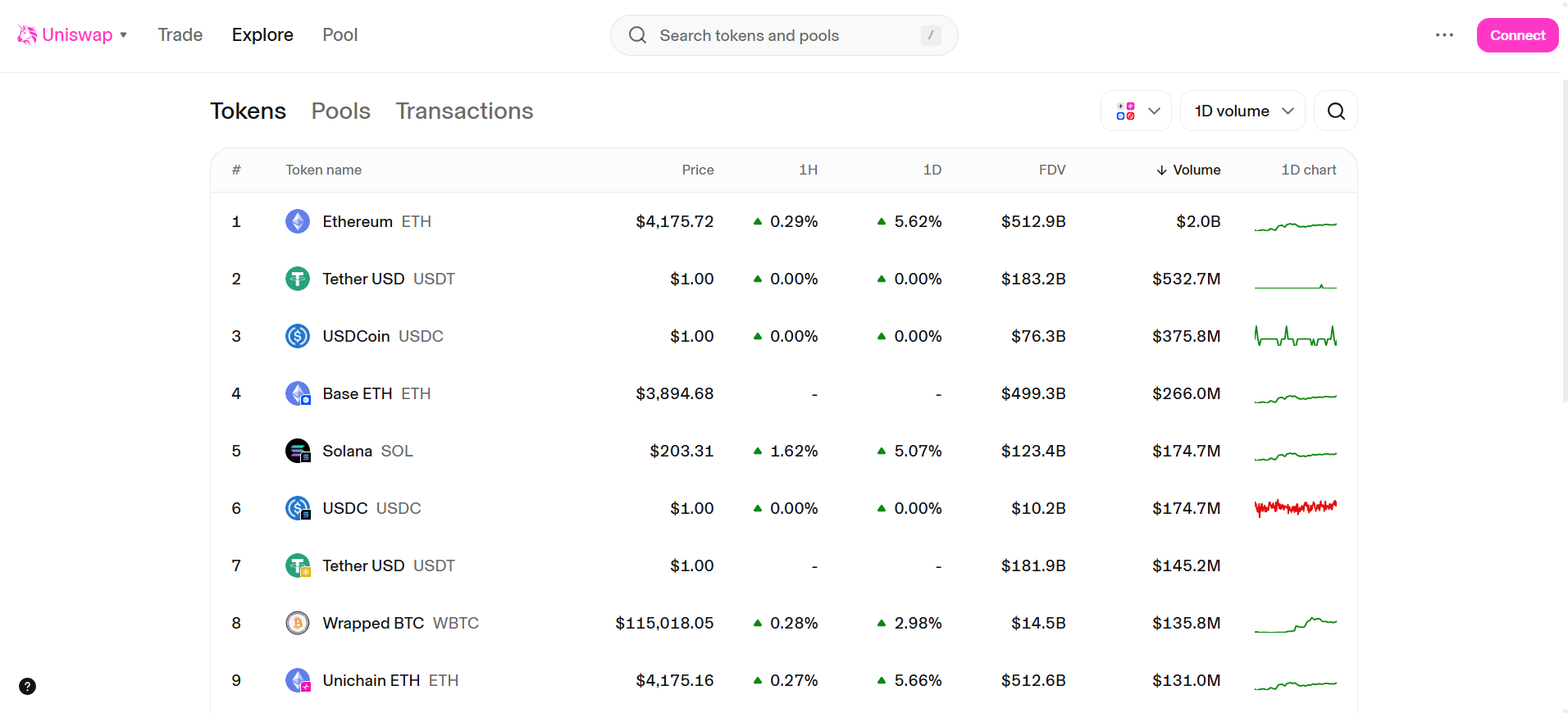Click the Tether USD FDV $181.9B in row 7
Screen dimensions: 1568x713
click(1033, 565)
